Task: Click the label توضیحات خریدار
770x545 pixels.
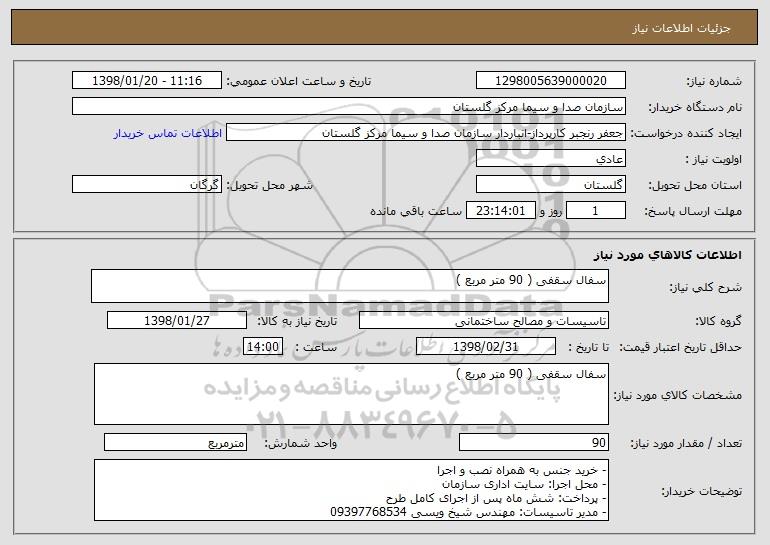Action: [701, 491]
